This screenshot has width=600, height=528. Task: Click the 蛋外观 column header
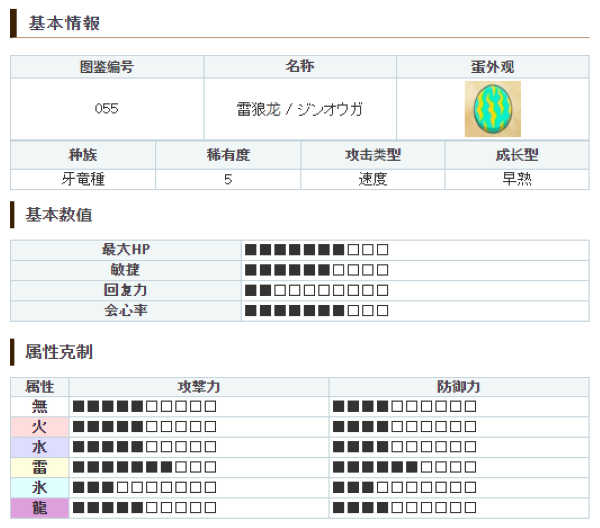(x=492, y=67)
